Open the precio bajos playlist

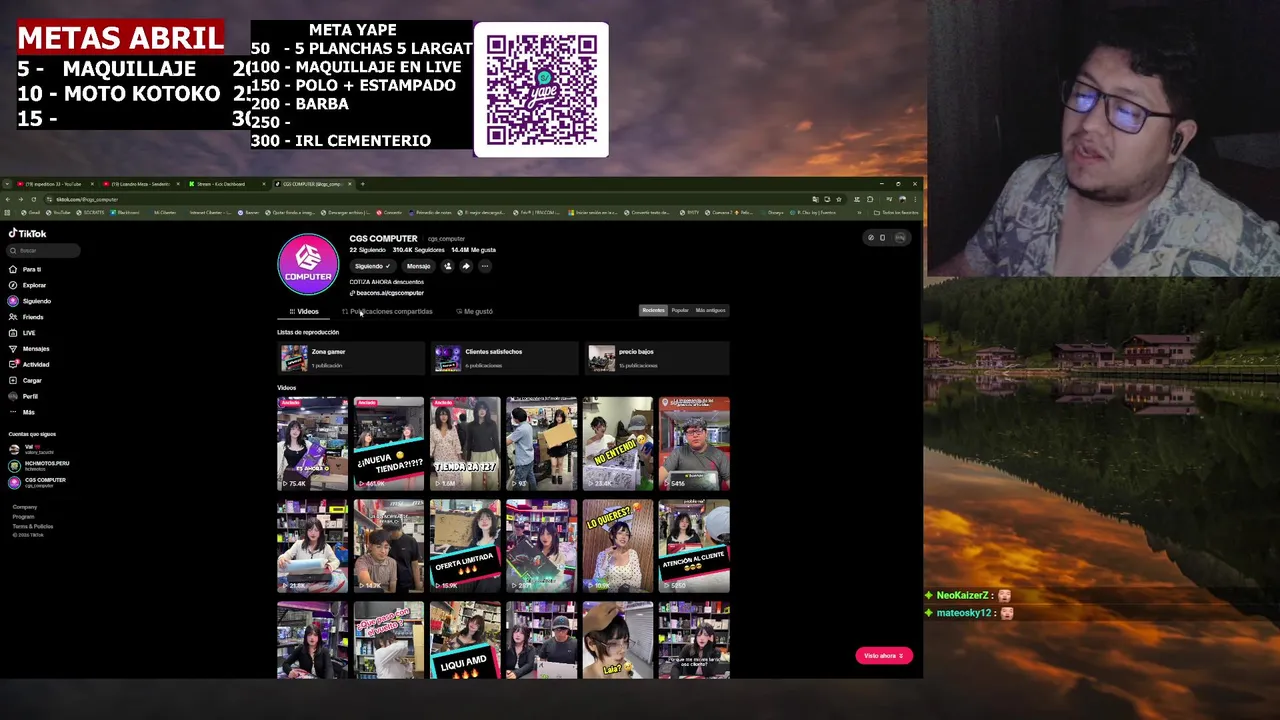click(x=658, y=358)
